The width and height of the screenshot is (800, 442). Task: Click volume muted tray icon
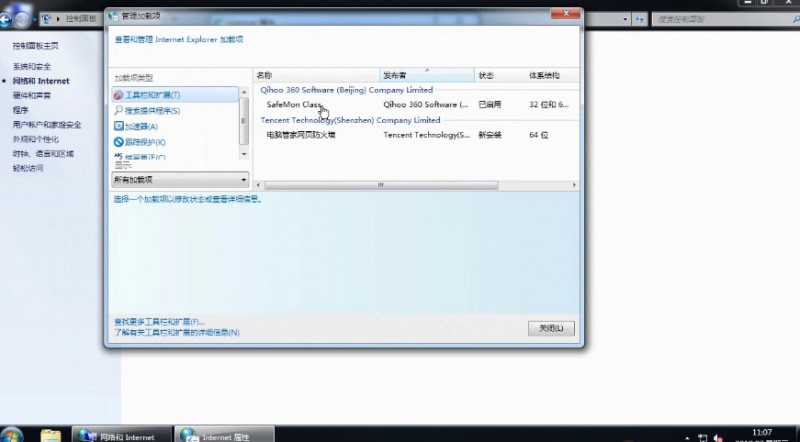click(x=718, y=438)
